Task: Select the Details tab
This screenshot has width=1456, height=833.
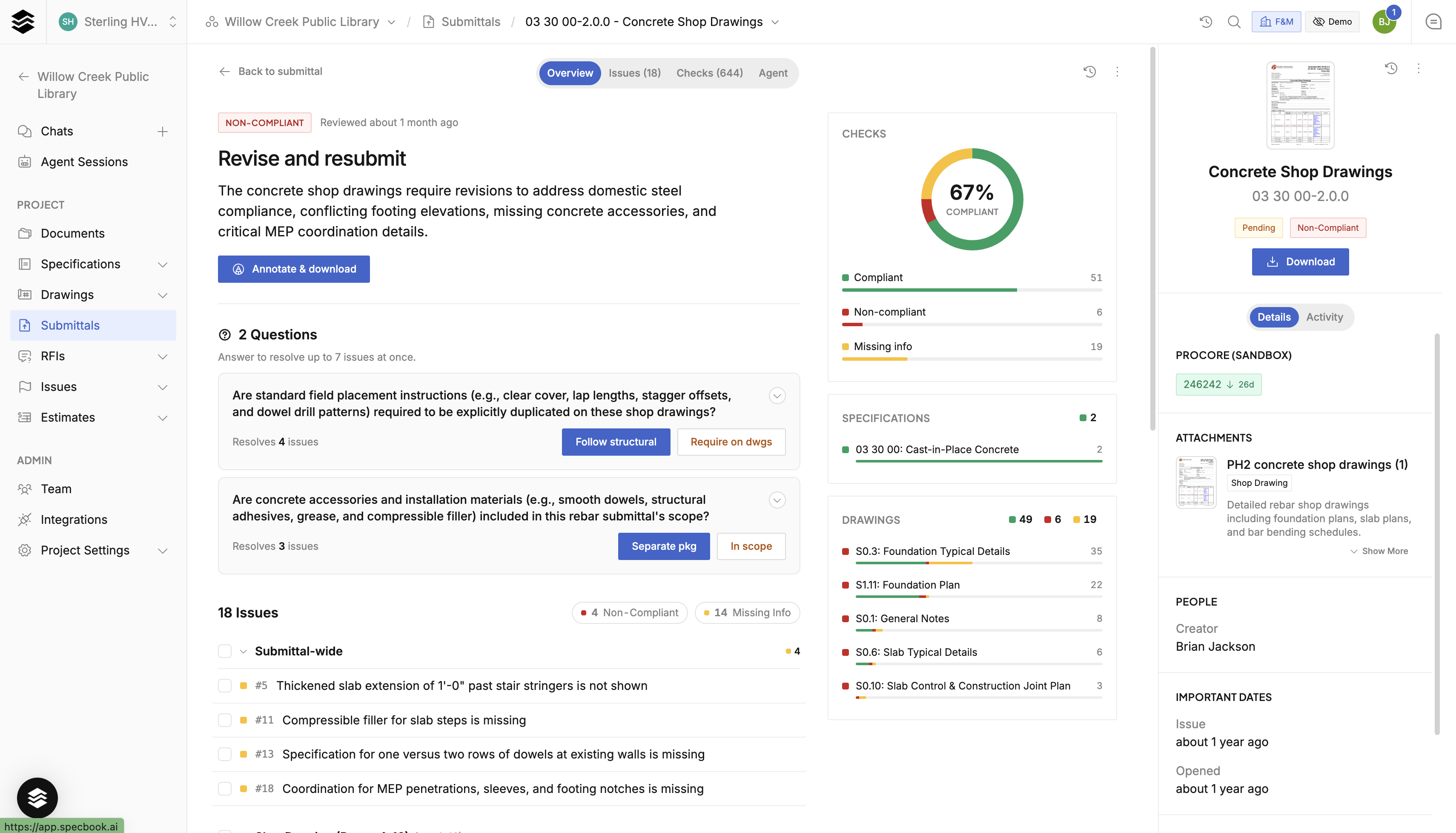Action: tap(1273, 317)
